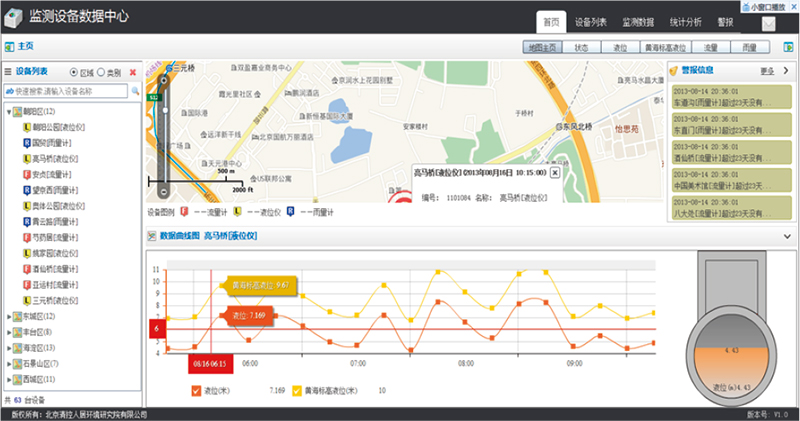The width and height of the screenshot is (800, 421).
Task: Close the 高马桥 map info popup
Action: (555, 172)
